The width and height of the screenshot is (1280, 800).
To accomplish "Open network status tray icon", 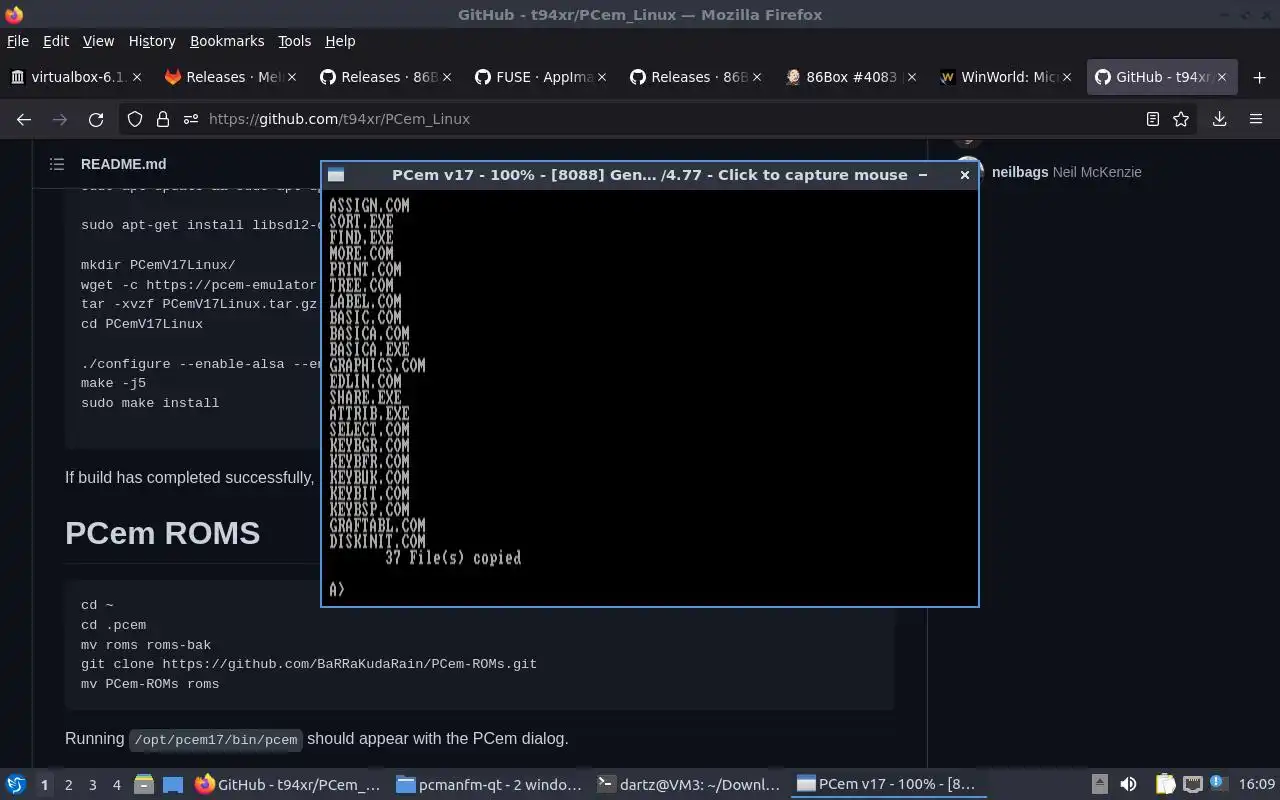I will click(x=1192, y=785).
